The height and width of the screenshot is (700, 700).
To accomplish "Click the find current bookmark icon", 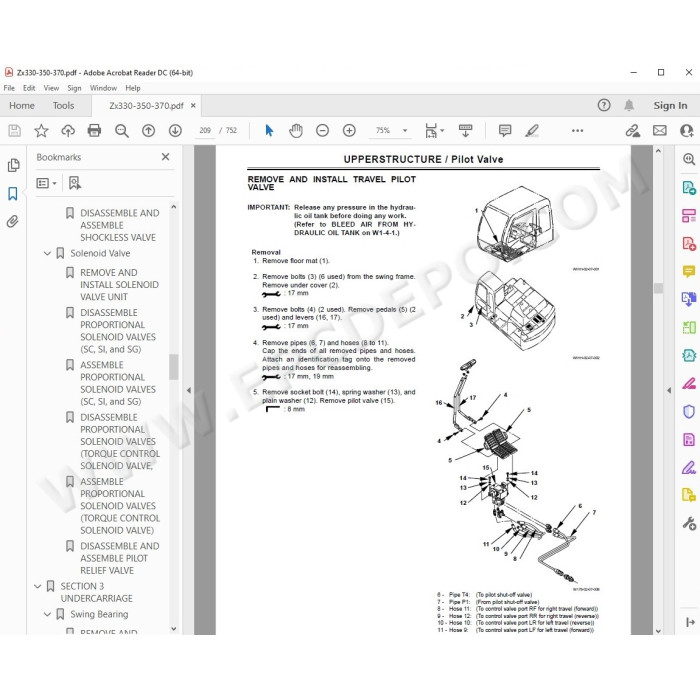I will 75,183.
